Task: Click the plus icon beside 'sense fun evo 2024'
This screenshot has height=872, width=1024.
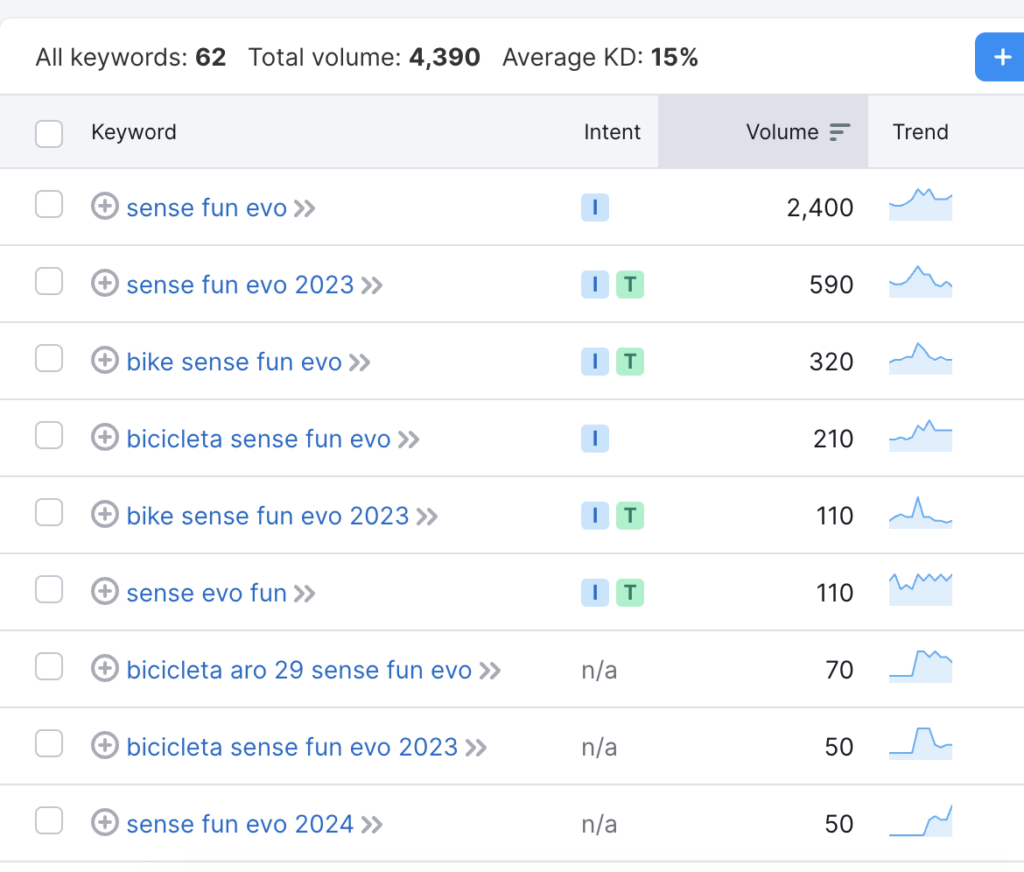Action: 104,823
